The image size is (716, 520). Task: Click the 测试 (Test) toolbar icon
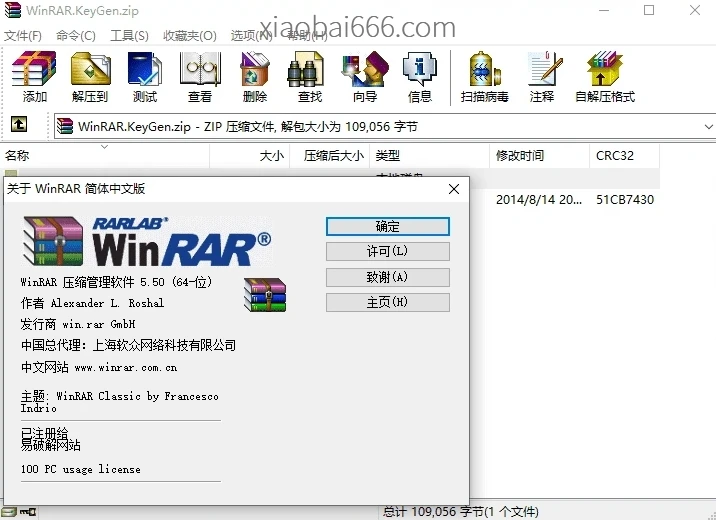tap(145, 76)
